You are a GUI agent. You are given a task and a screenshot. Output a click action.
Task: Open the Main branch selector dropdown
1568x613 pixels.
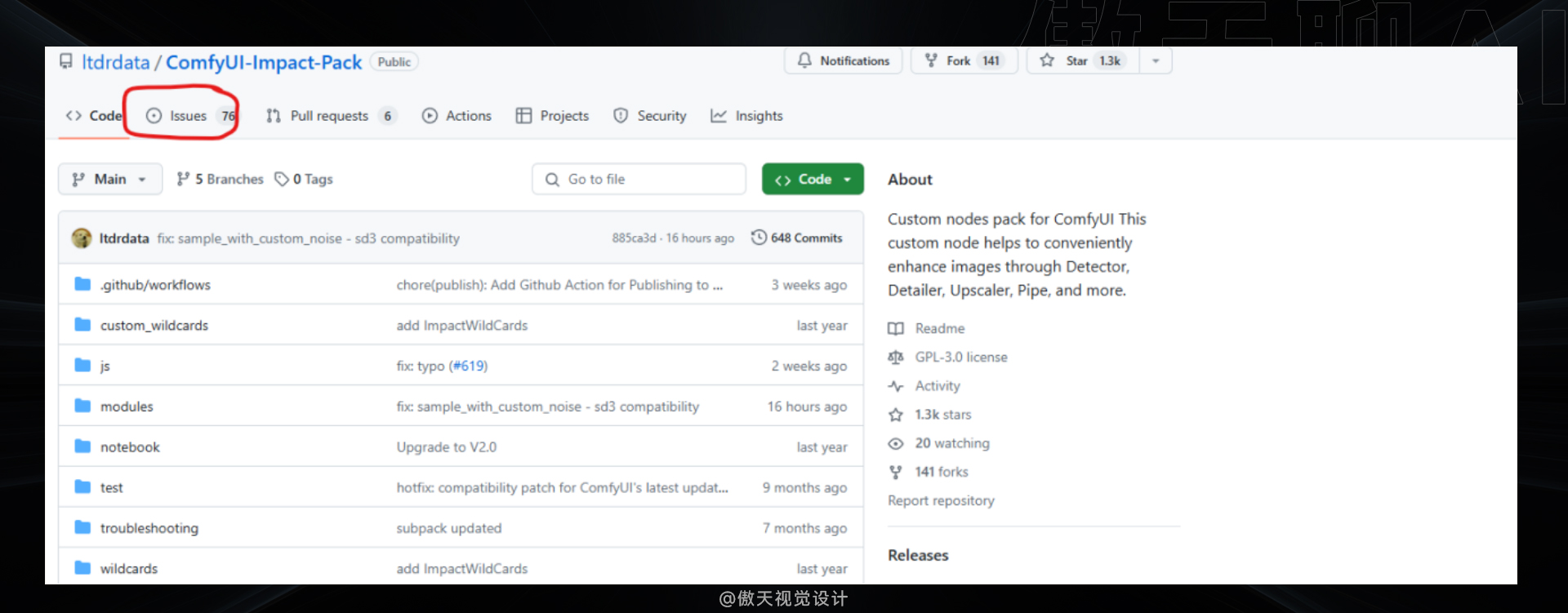point(109,179)
